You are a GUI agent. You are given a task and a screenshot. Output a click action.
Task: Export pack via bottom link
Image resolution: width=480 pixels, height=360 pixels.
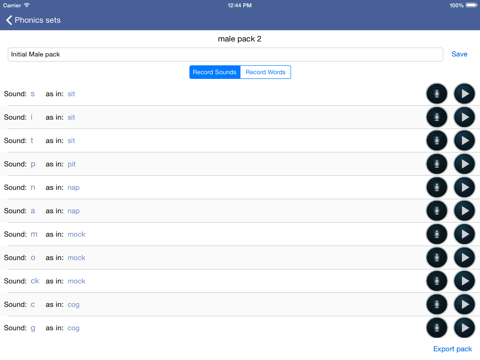(x=453, y=349)
